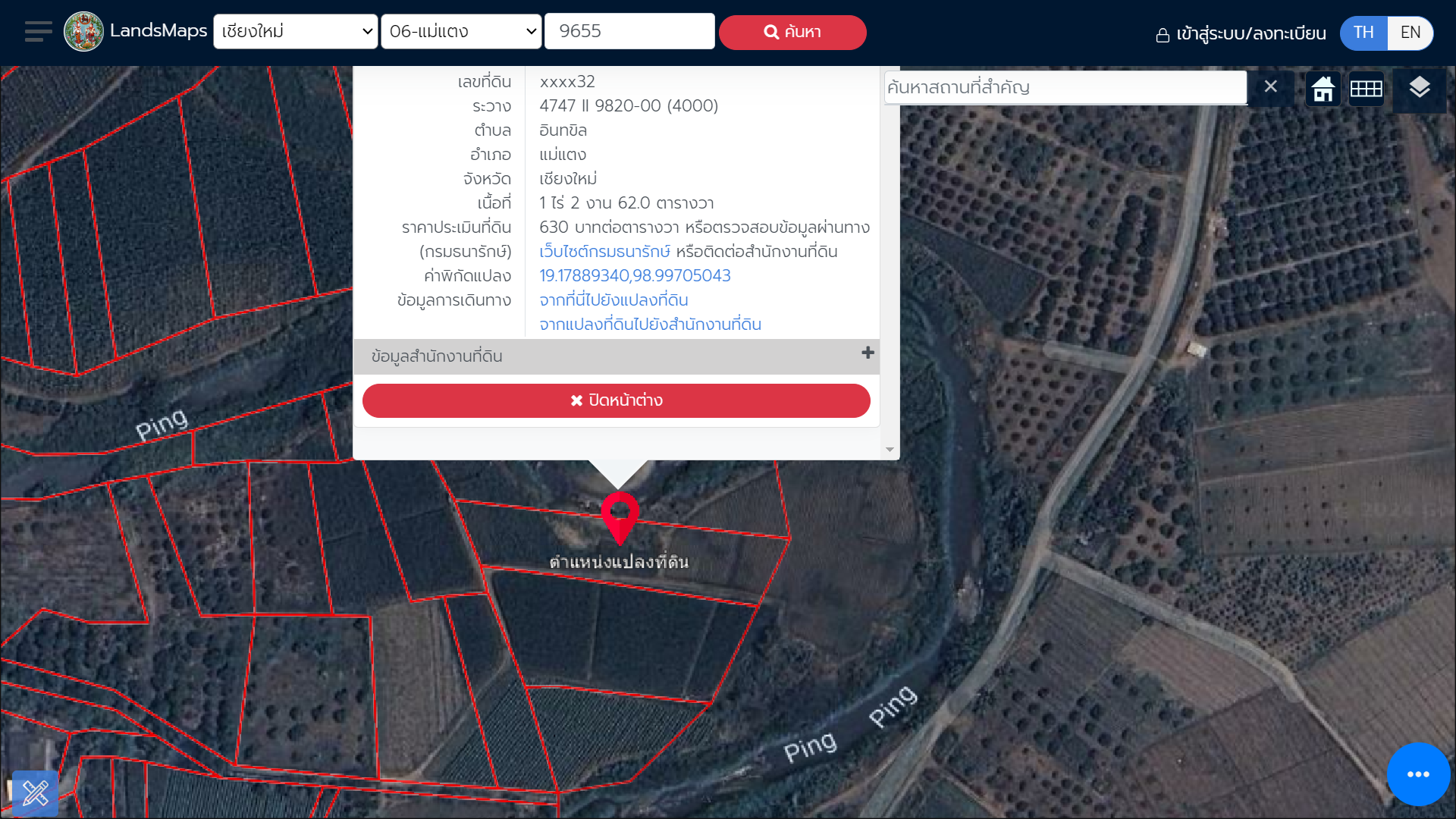1456x819 pixels.
Task: Click ปิดหน้าต่าง to close the popup
Action: tap(616, 400)
